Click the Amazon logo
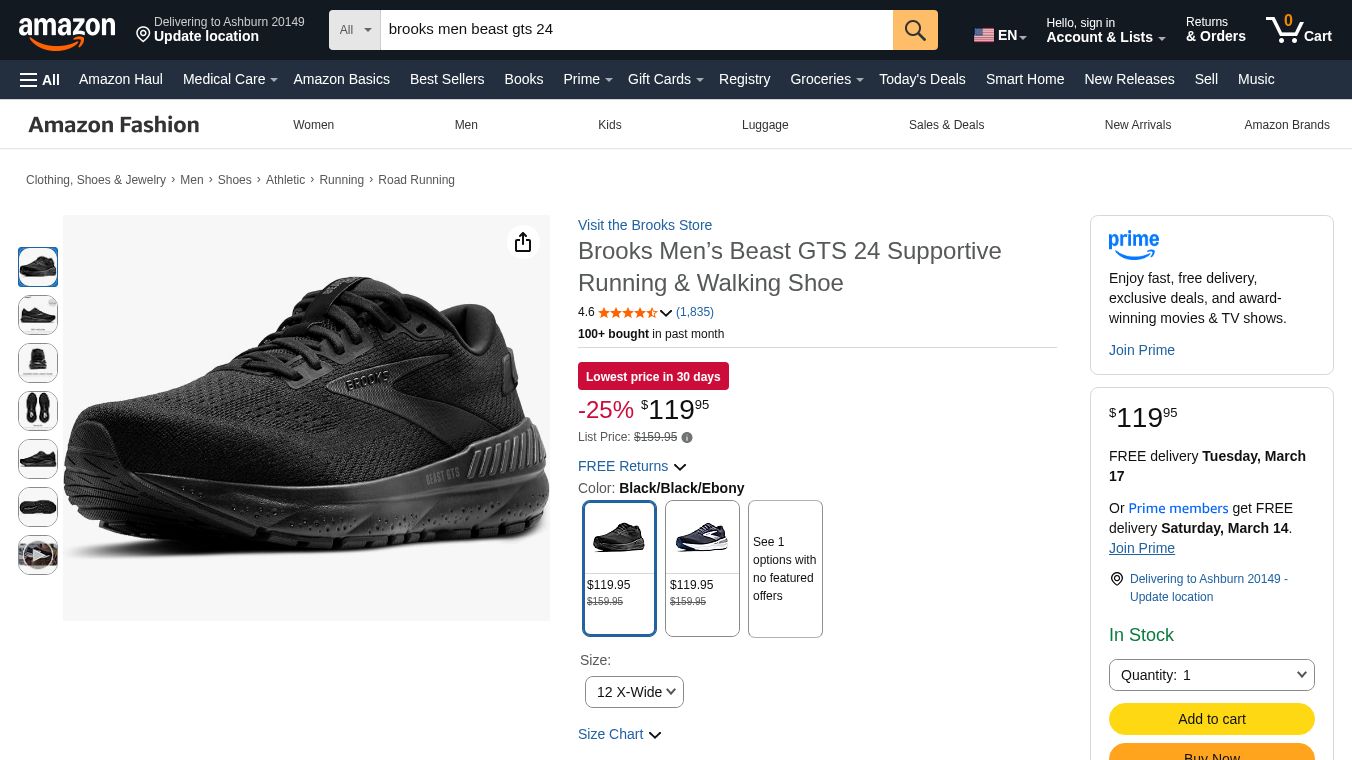The height and width of the screenshot is (760, 1352). (67, 32)
